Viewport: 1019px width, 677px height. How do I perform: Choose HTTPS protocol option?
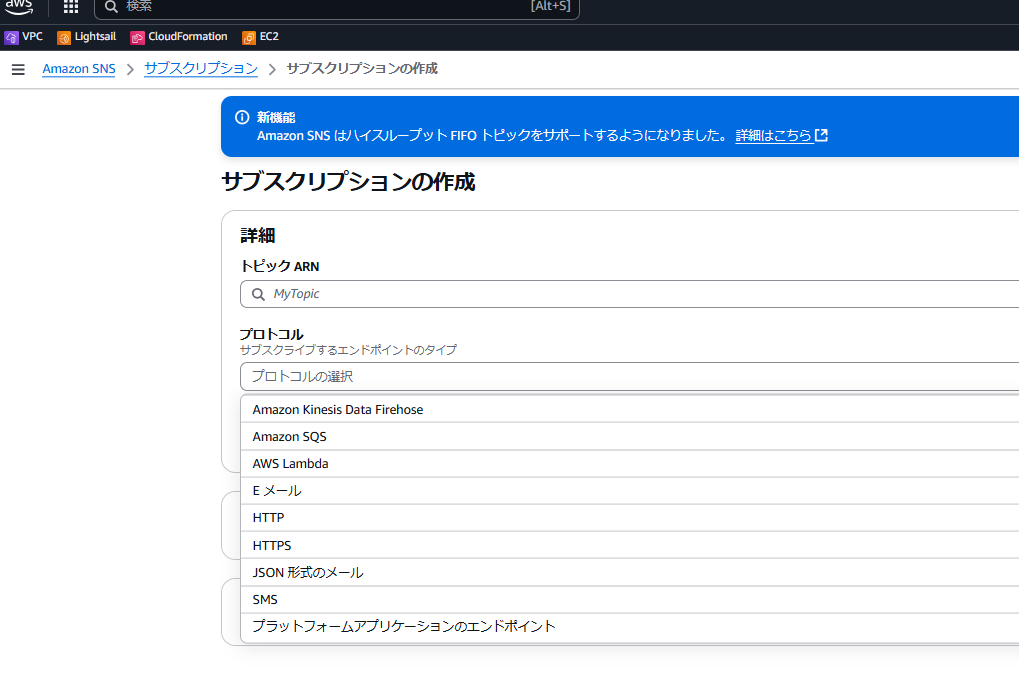pyautogui.click(x=629, y=545)
